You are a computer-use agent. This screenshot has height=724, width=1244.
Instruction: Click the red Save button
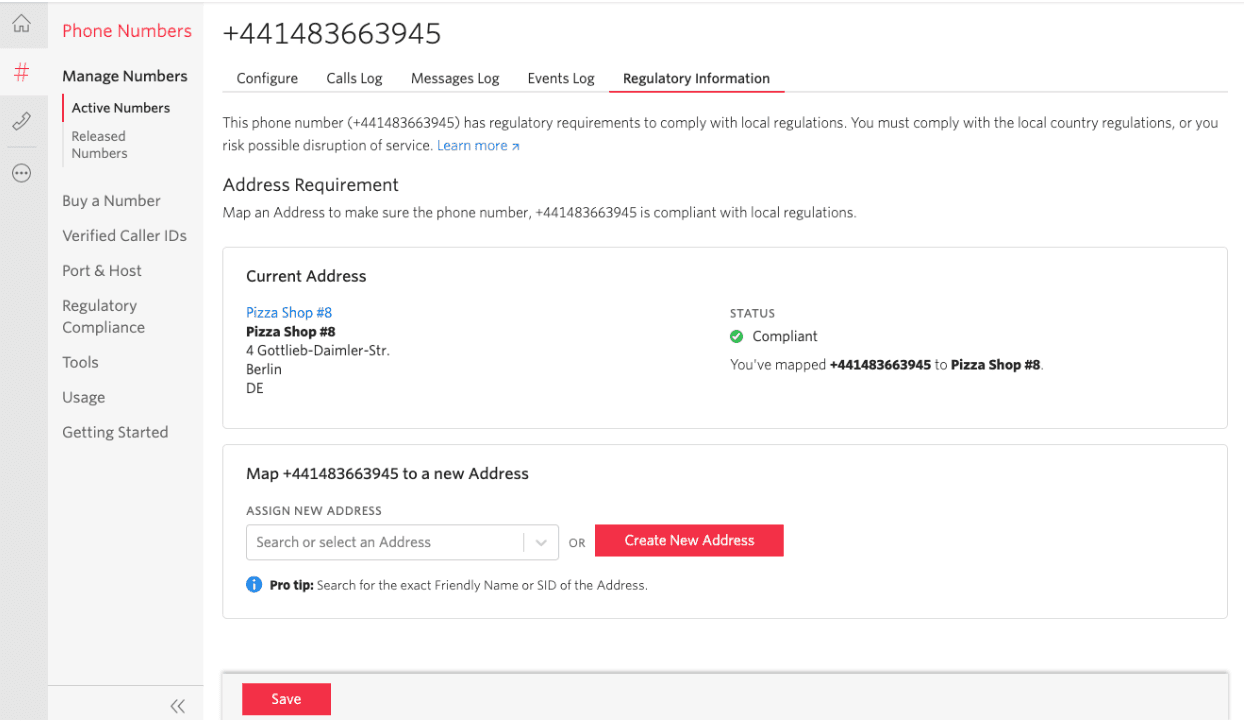click(286, 699)
